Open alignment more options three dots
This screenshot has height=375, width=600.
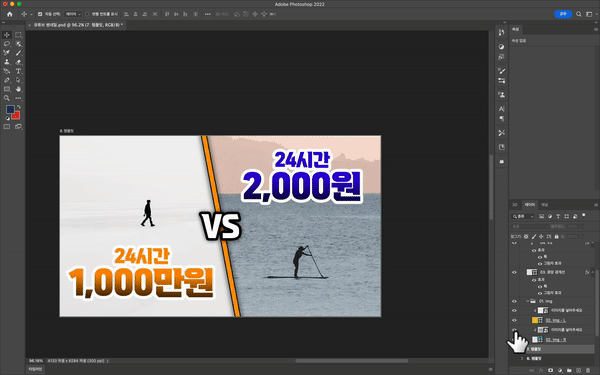(207, 14)
